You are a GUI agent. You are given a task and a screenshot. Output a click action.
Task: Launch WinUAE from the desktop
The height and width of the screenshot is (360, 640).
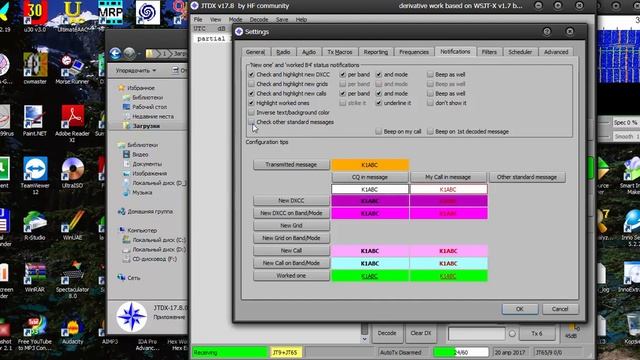(72, 224)
